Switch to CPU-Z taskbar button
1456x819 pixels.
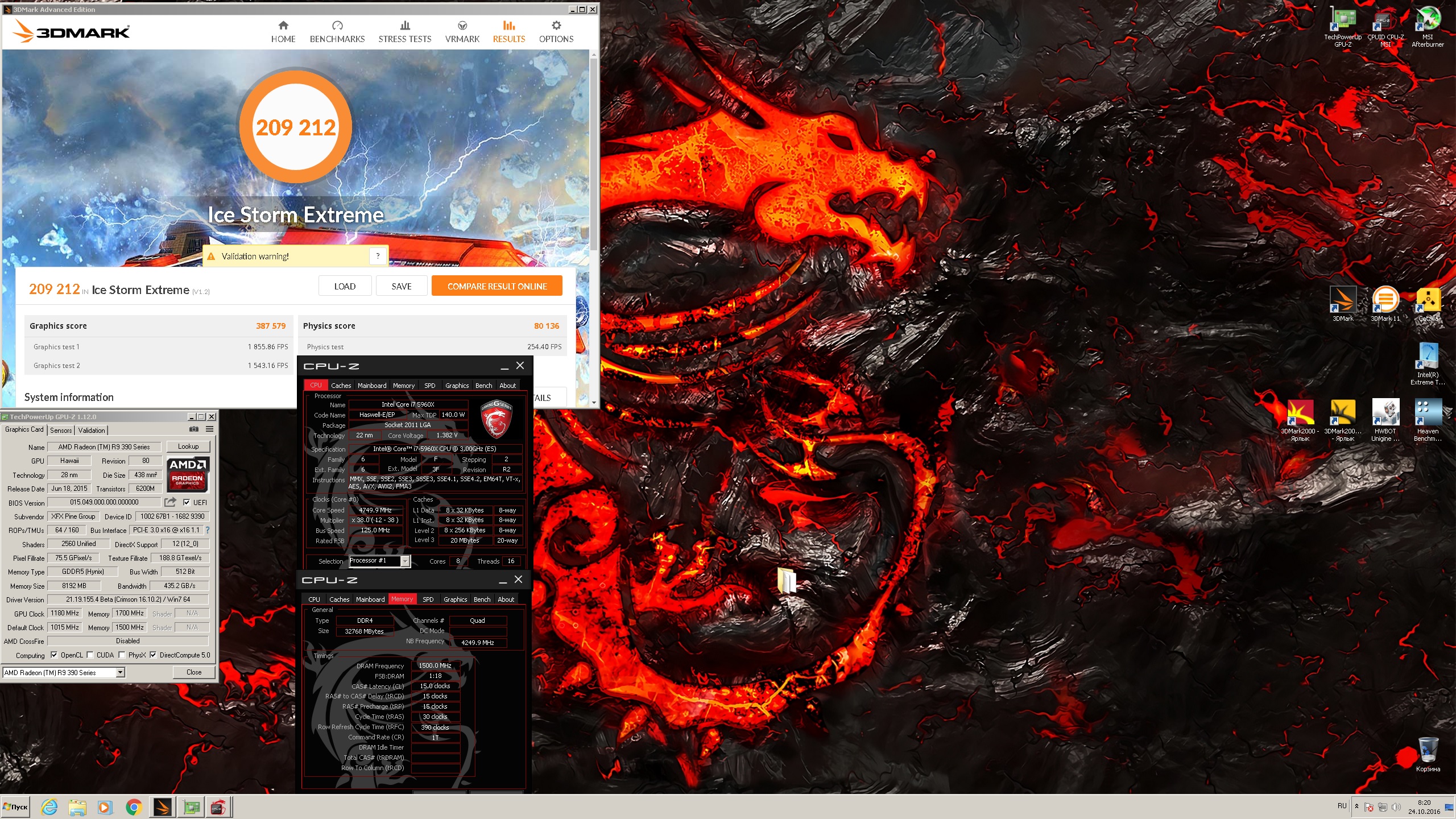(219, 807)
